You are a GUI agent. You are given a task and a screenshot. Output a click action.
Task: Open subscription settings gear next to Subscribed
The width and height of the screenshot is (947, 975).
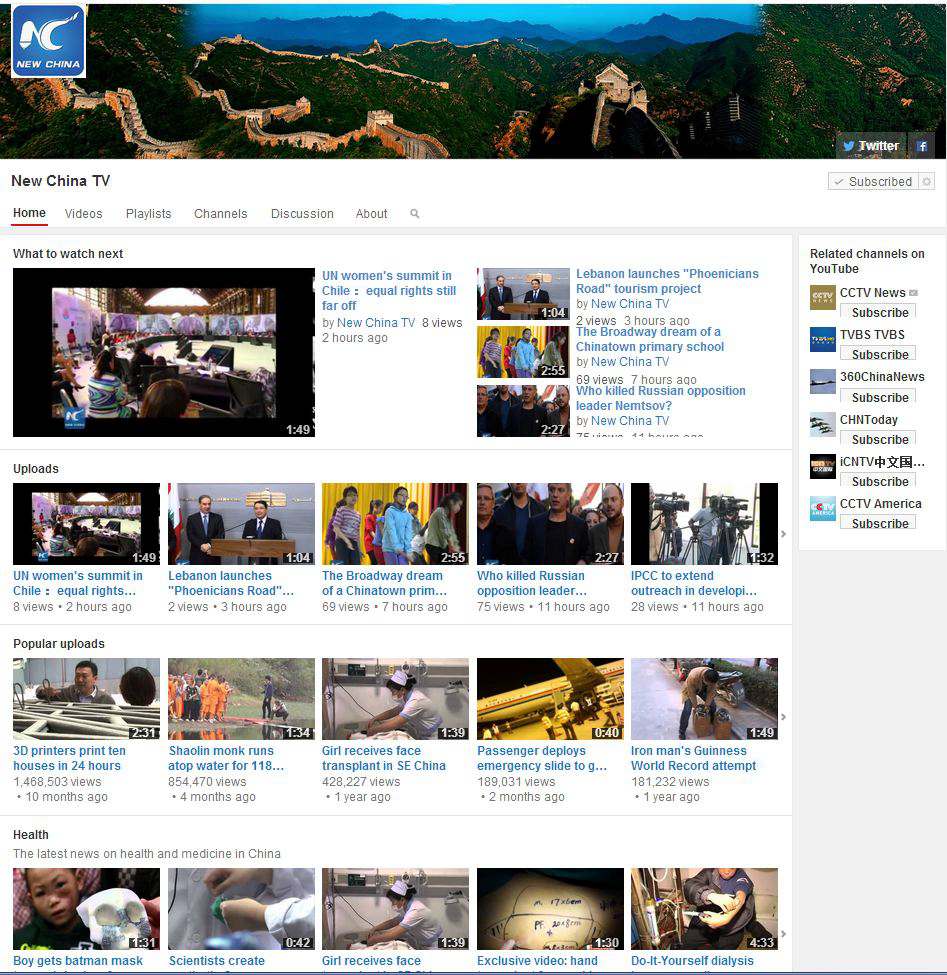tap(926, 182)
